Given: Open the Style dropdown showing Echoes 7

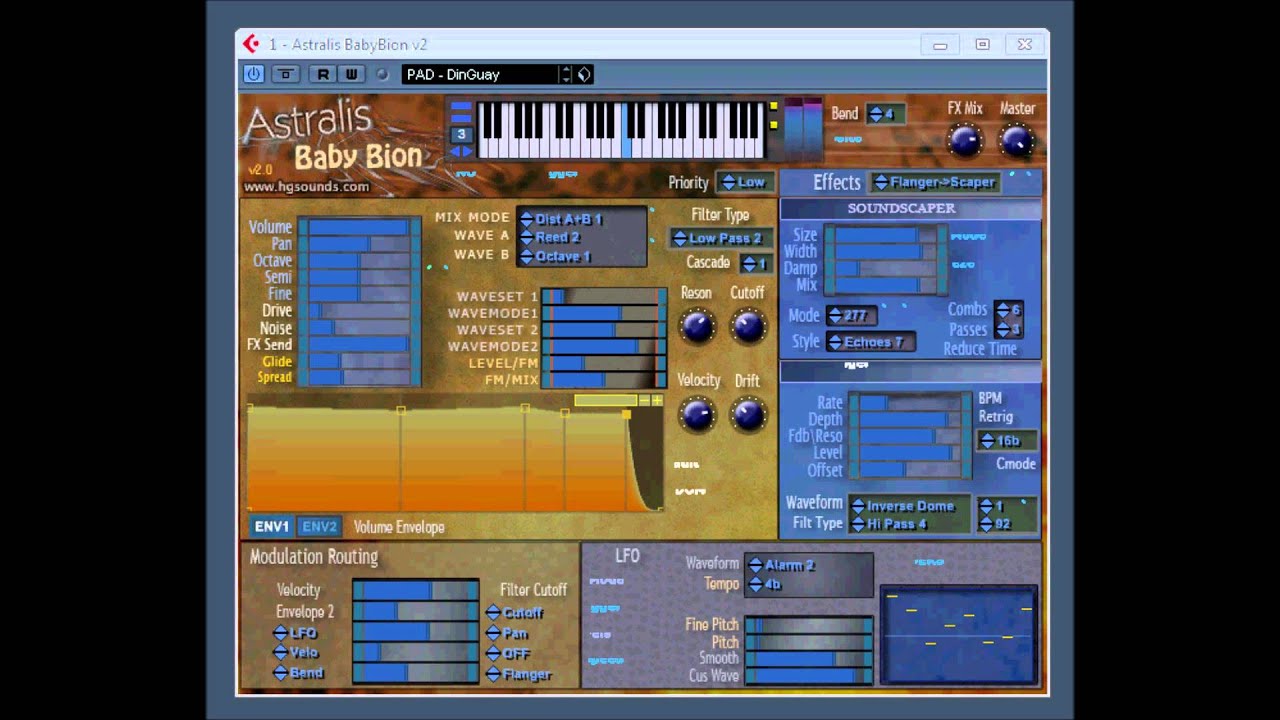Looking at the screenshot, I should pos(870,342).
